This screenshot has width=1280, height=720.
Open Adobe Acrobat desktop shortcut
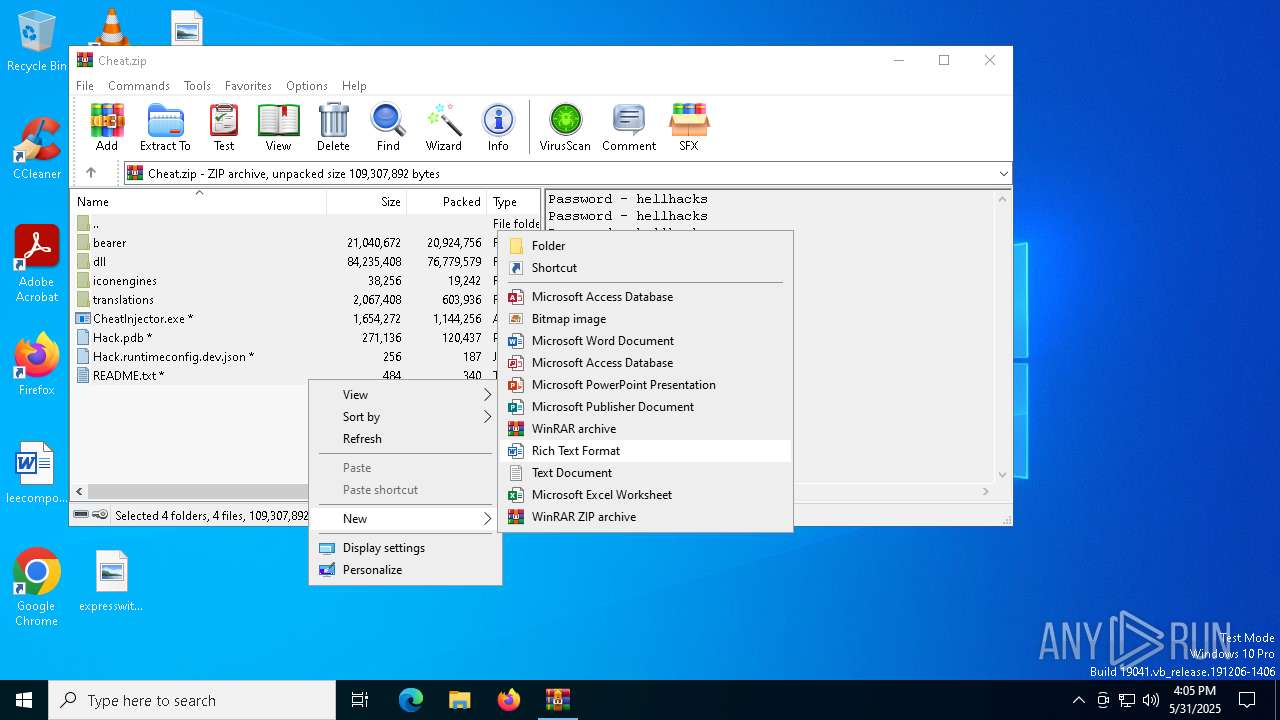[37, 264]
